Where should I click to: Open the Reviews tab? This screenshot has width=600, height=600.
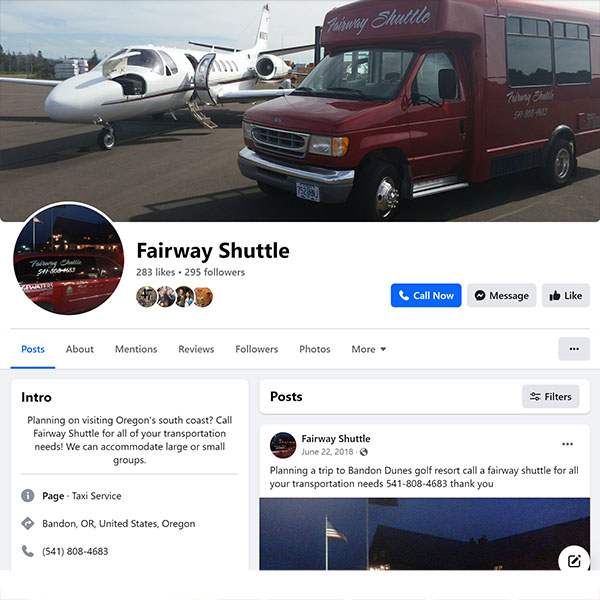196,349
